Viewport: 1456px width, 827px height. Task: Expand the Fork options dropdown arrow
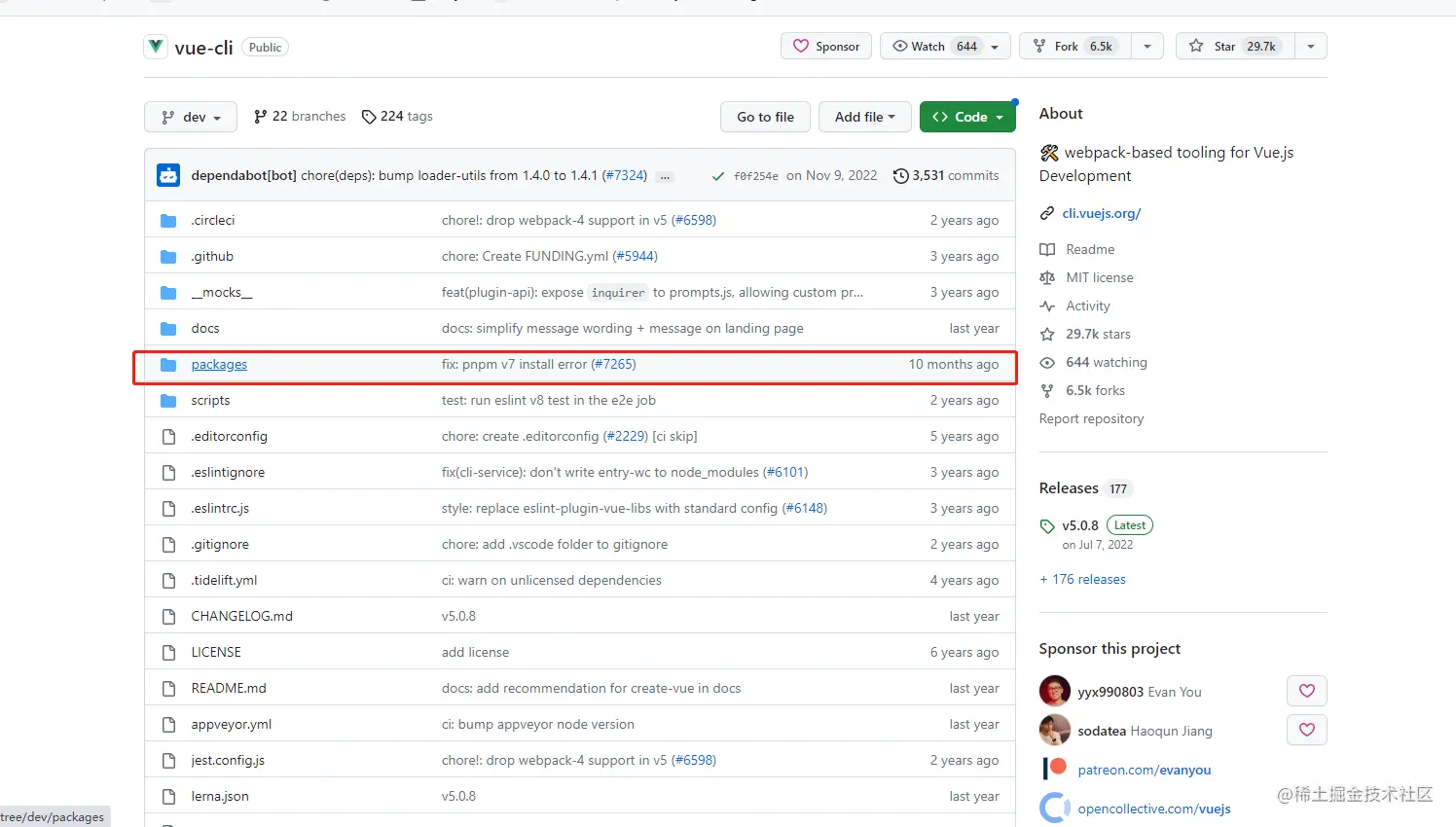coord(1147,47)
